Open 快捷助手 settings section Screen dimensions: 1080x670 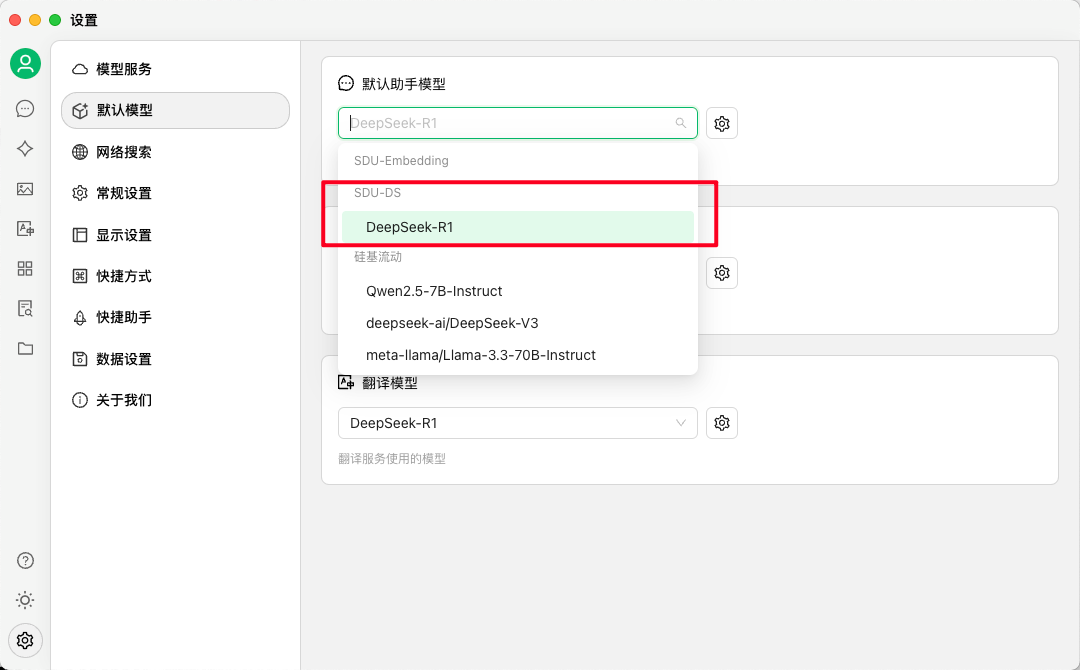coord(176,317)
